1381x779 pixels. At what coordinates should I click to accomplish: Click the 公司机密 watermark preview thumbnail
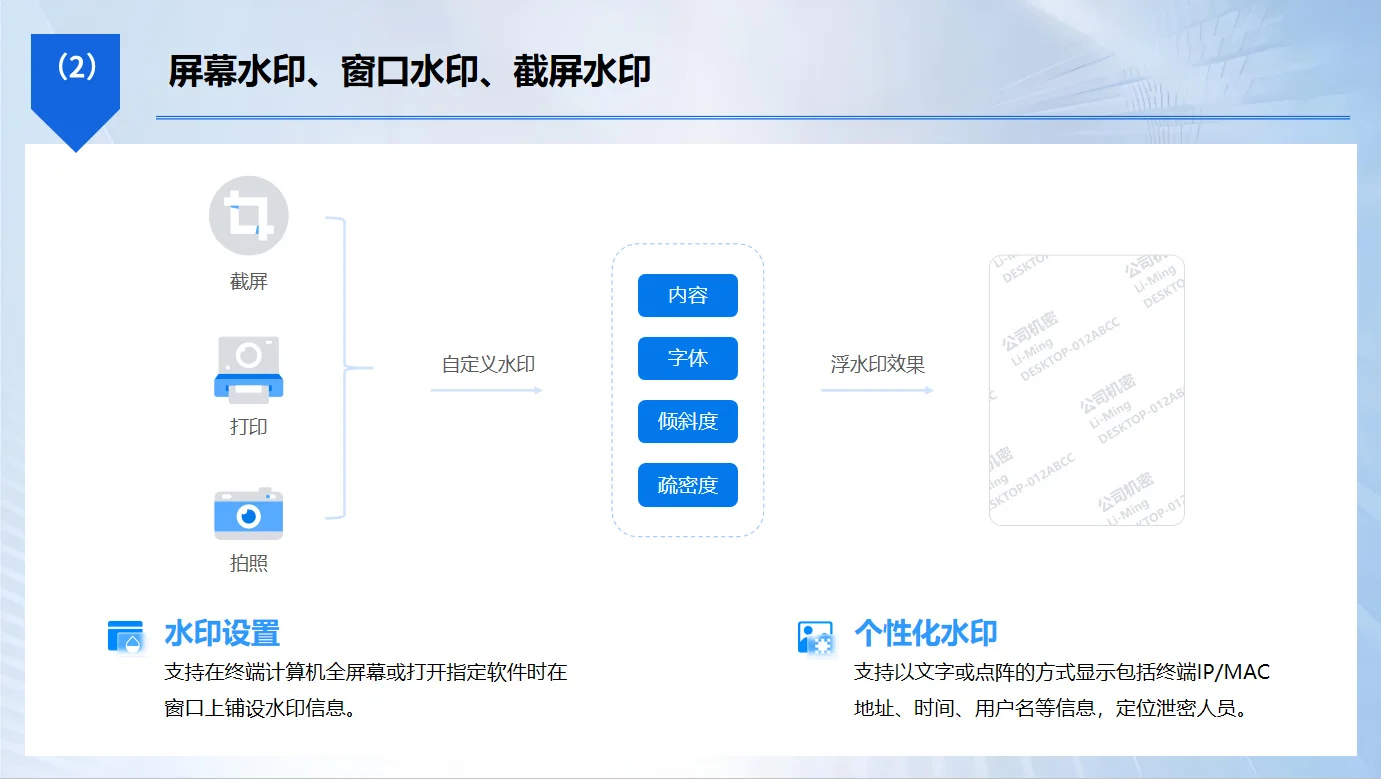[1086, 389]
